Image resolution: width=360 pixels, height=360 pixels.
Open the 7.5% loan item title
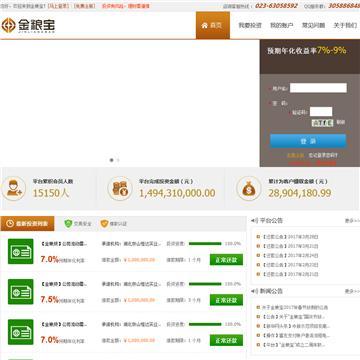pyautogui.click(x=64, y=284)
